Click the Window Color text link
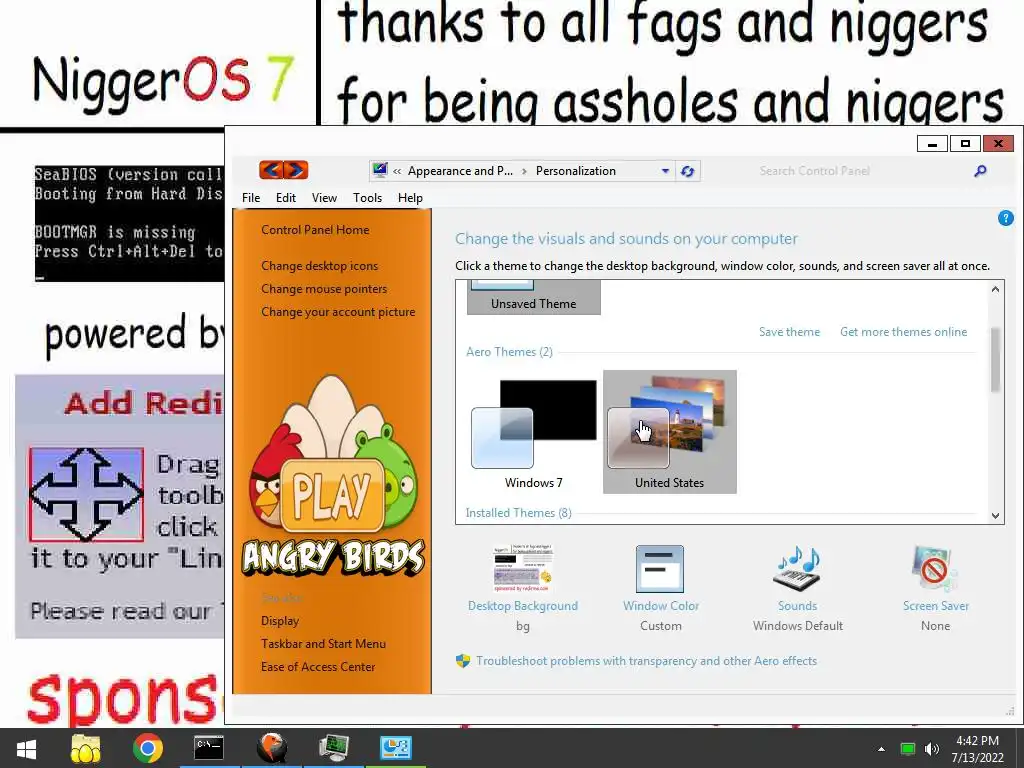 (x=660, y=606)
